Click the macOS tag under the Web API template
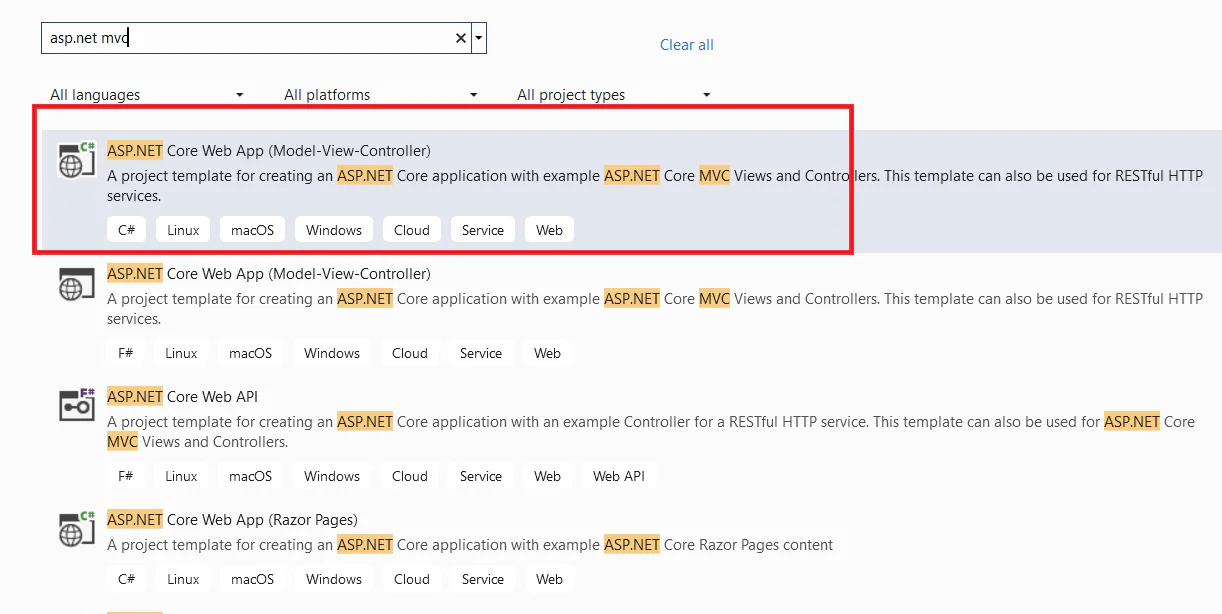 click(250, 476)
